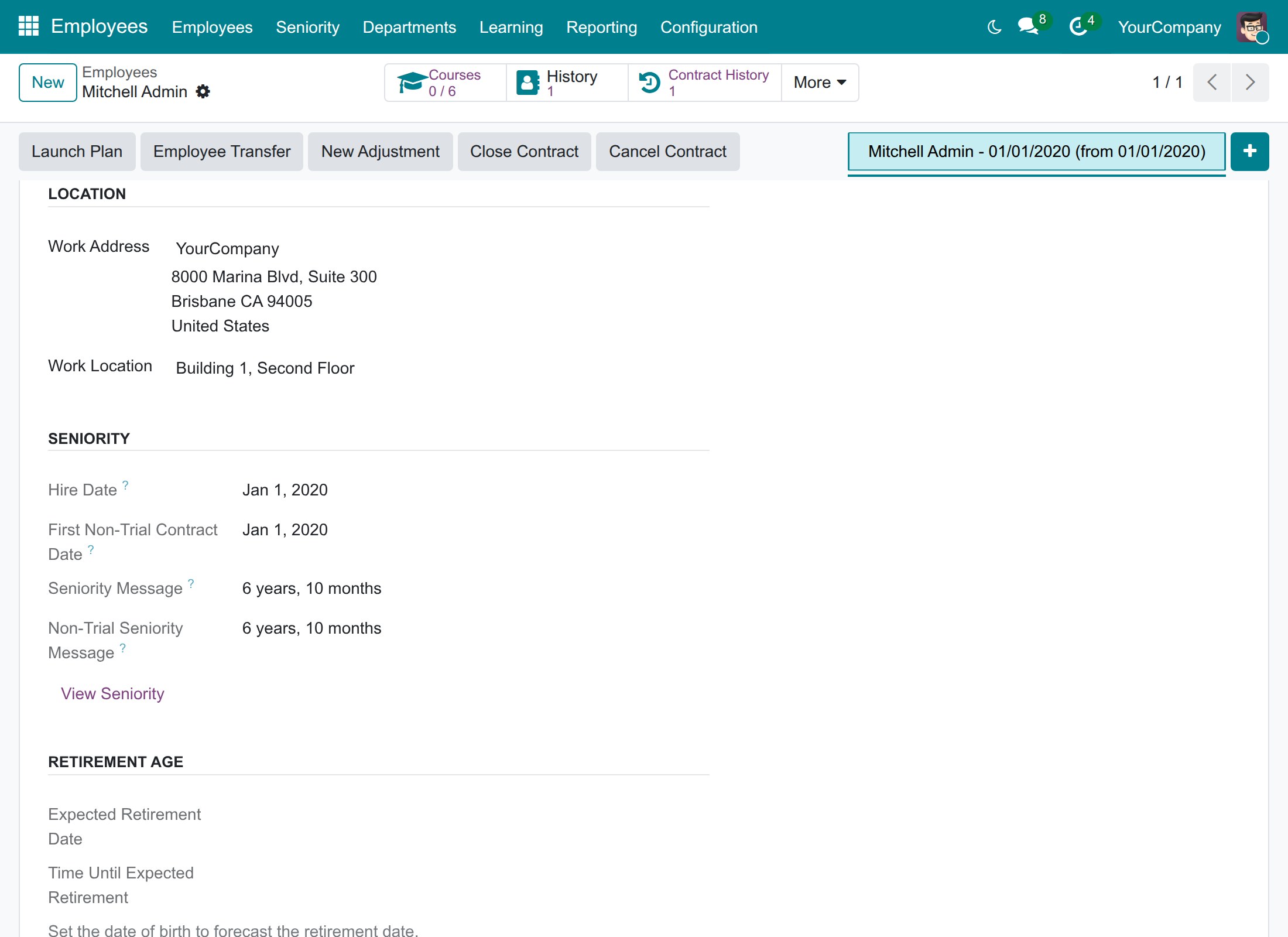
Task: Click the History address book icon
Action: [x=527, y=83]
